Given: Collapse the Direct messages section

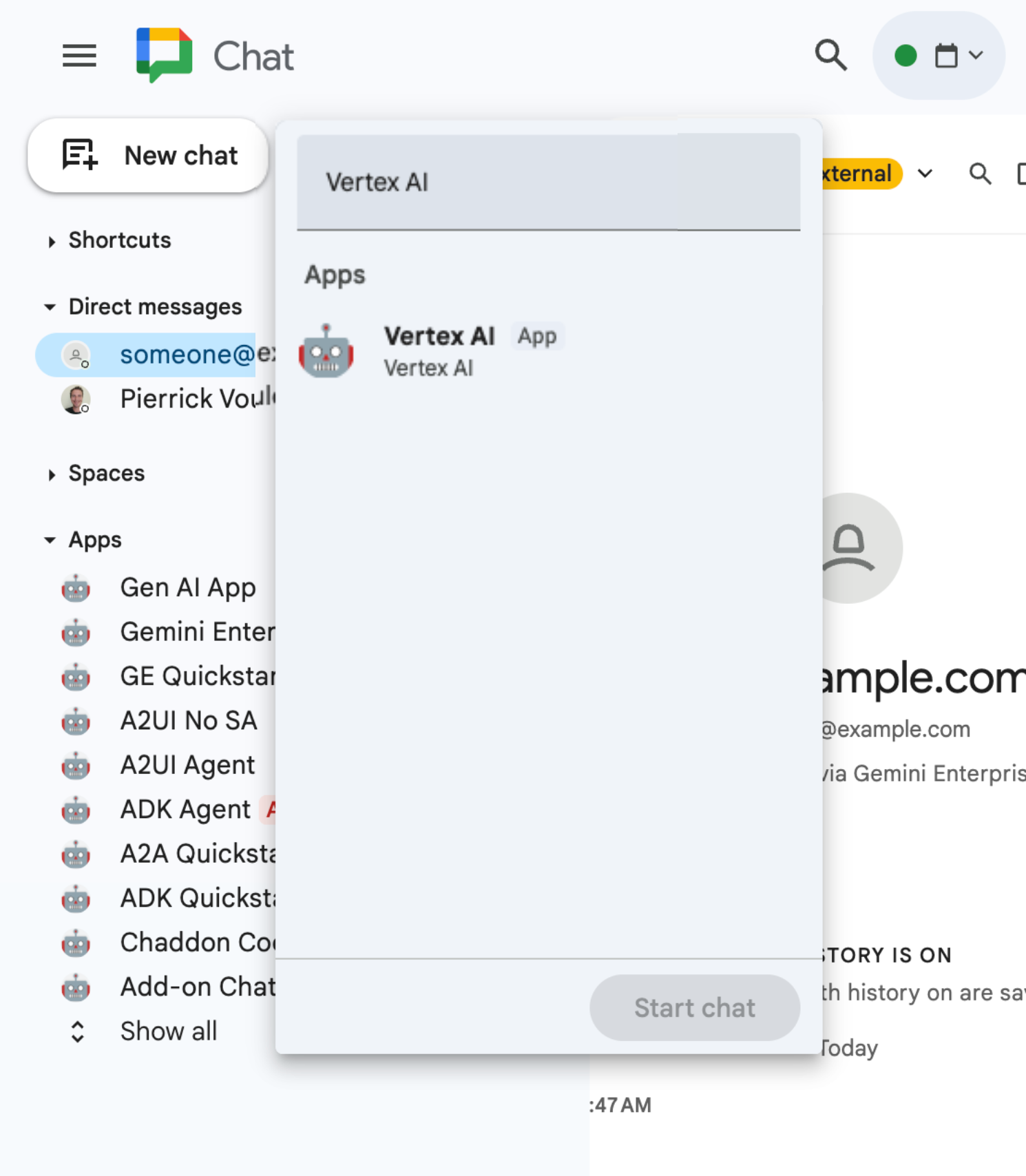Looking at the screenshot, I should coord(50,307).
